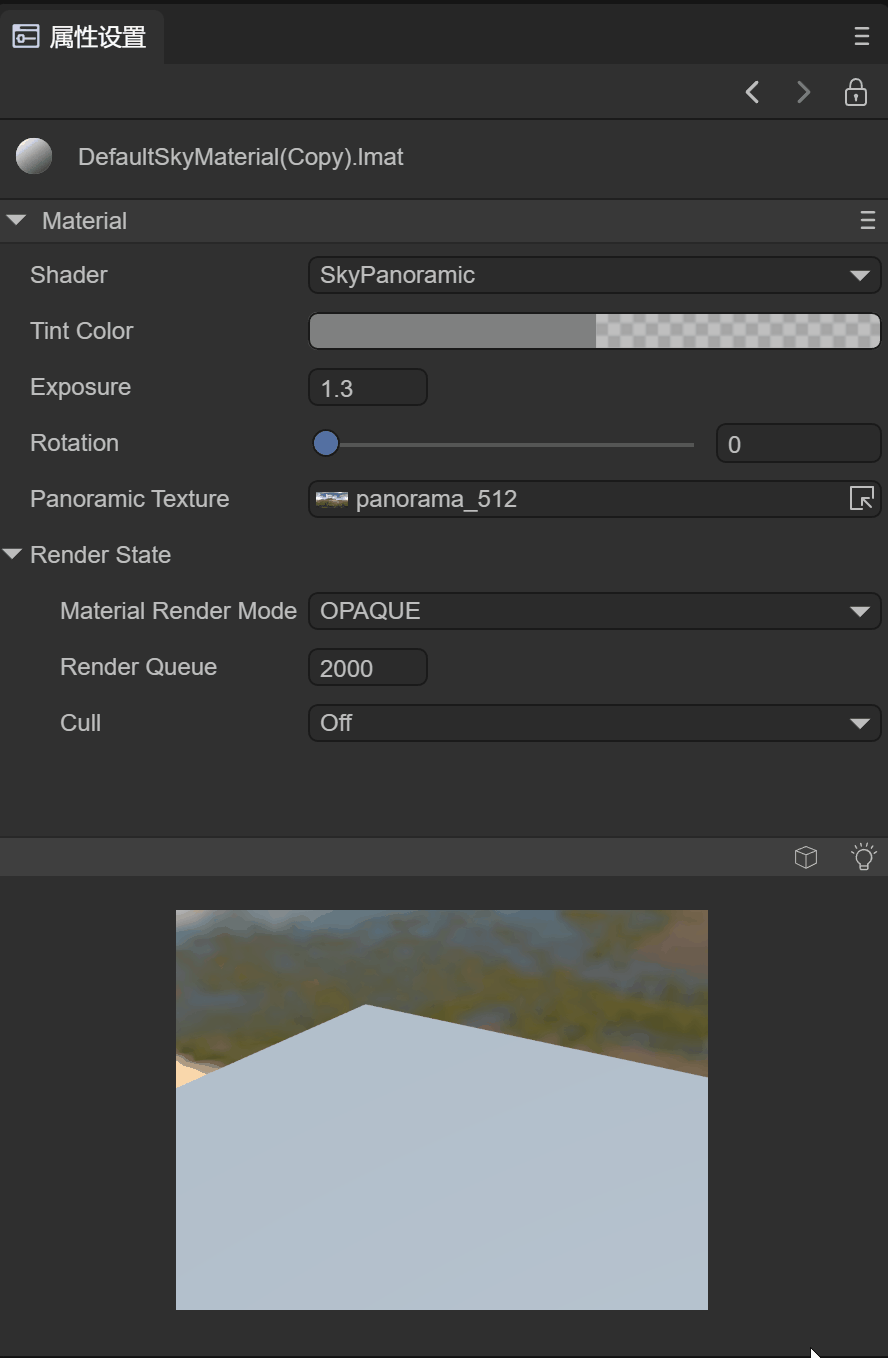Click the Render Queue input field
This screenshot has height=1358, width=888.
[367, 668]
